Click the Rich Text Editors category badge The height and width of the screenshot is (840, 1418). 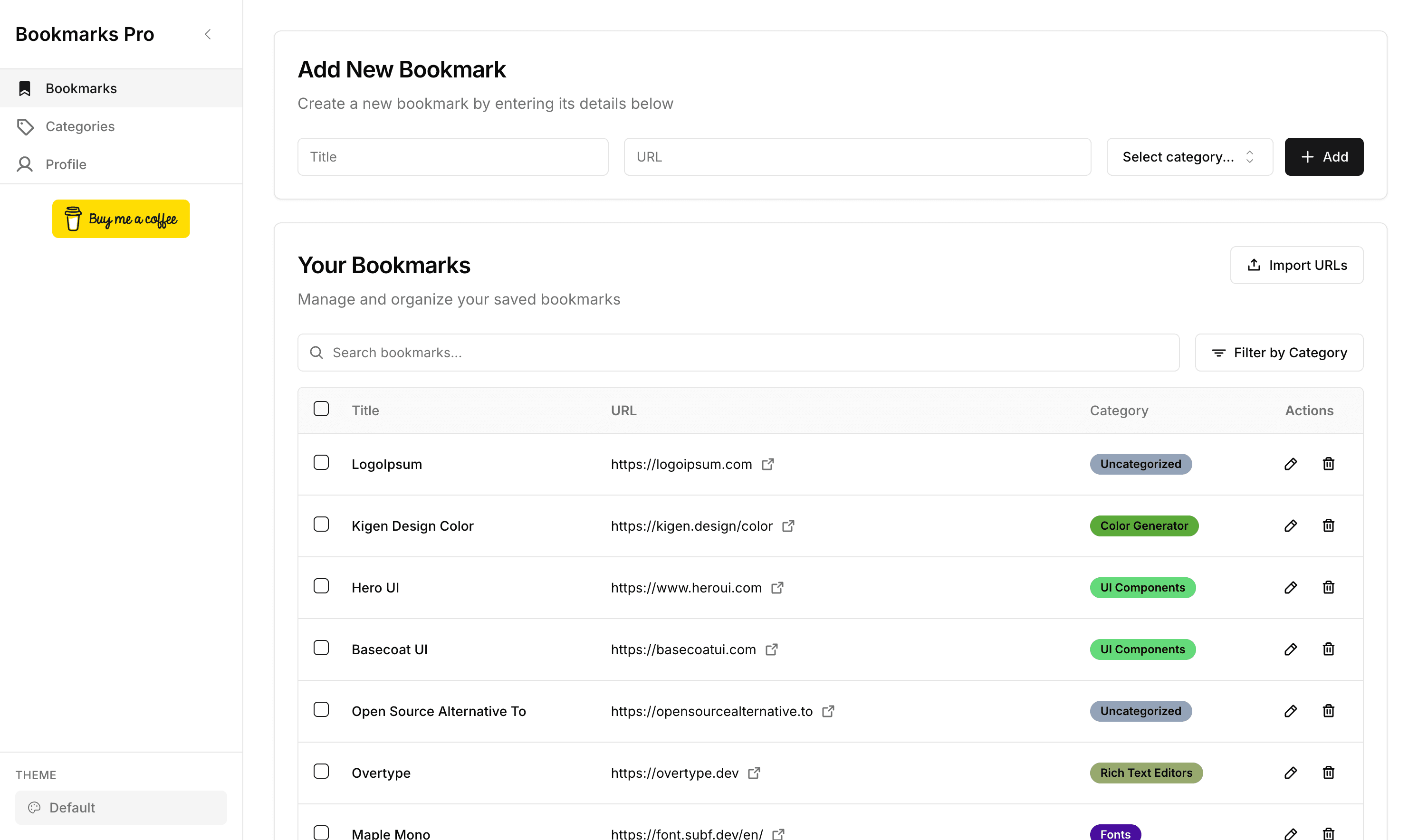pos(1146,773)
